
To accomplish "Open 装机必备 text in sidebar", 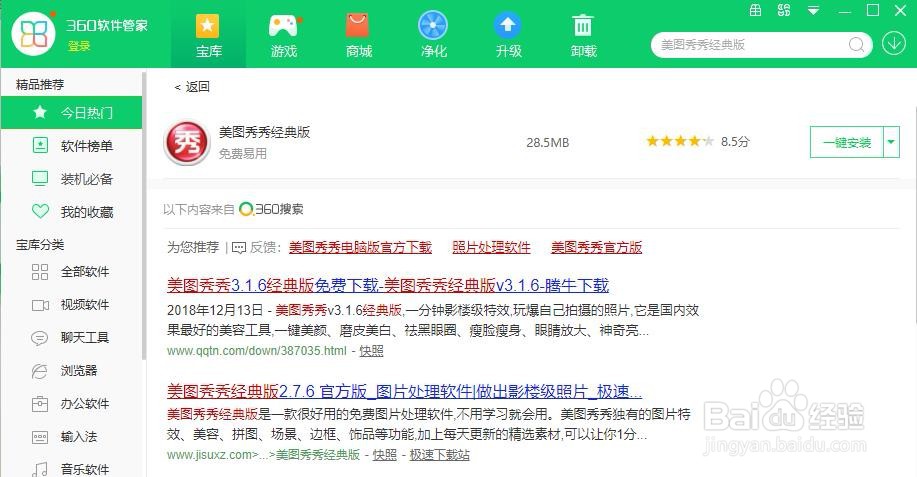I will 87,179.
